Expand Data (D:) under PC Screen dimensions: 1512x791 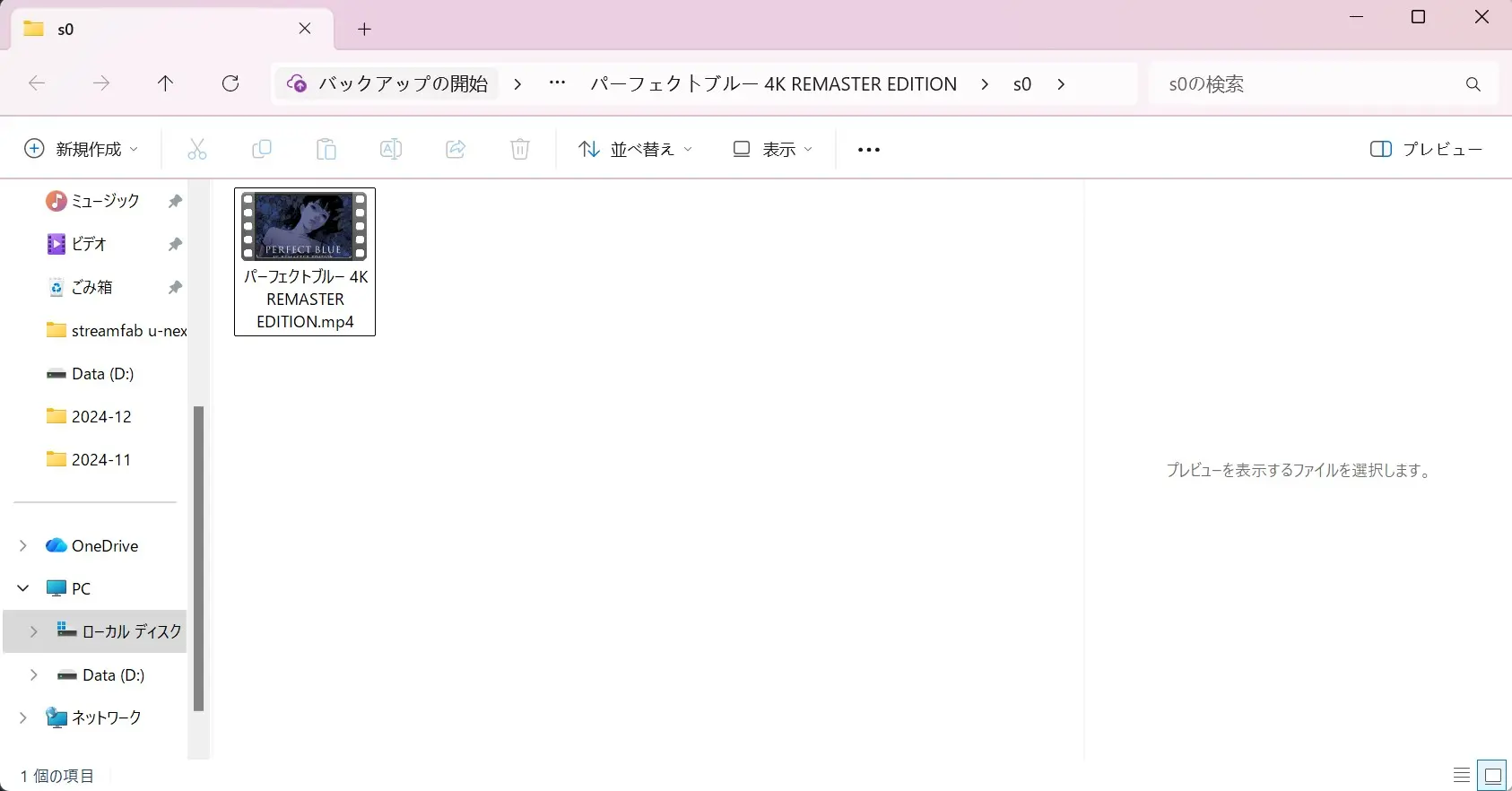click(x=34, y=674)
